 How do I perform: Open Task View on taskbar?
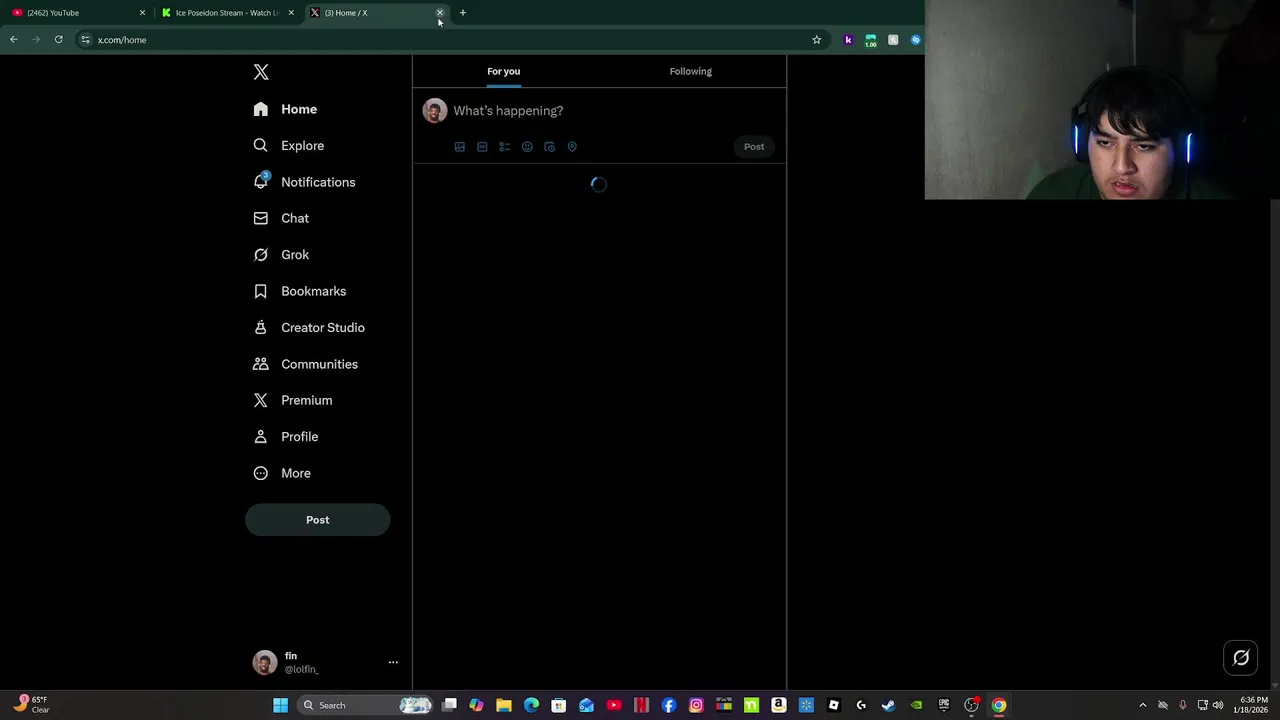click(x=450, y=705)
